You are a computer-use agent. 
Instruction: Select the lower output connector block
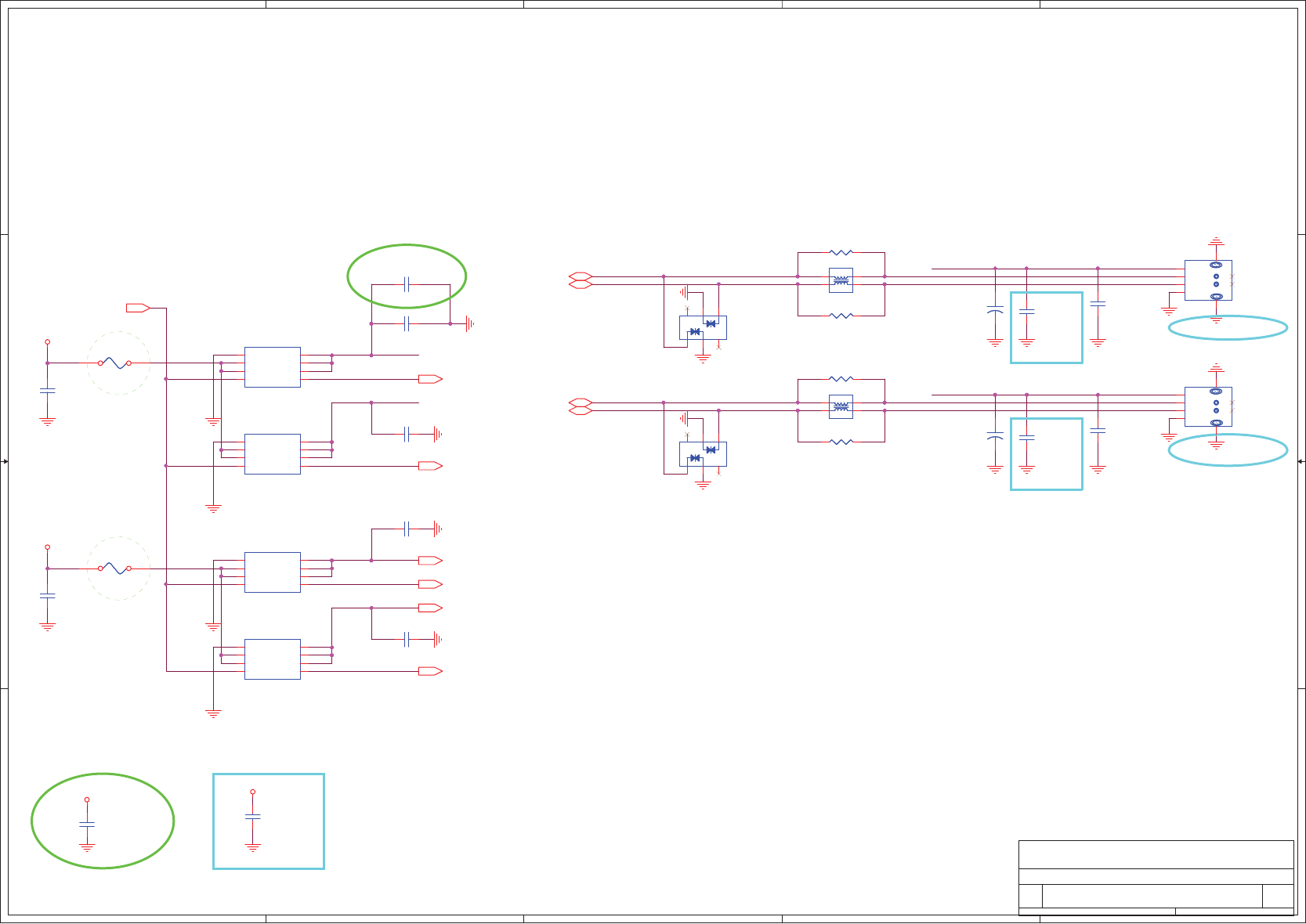point(1208,406)
